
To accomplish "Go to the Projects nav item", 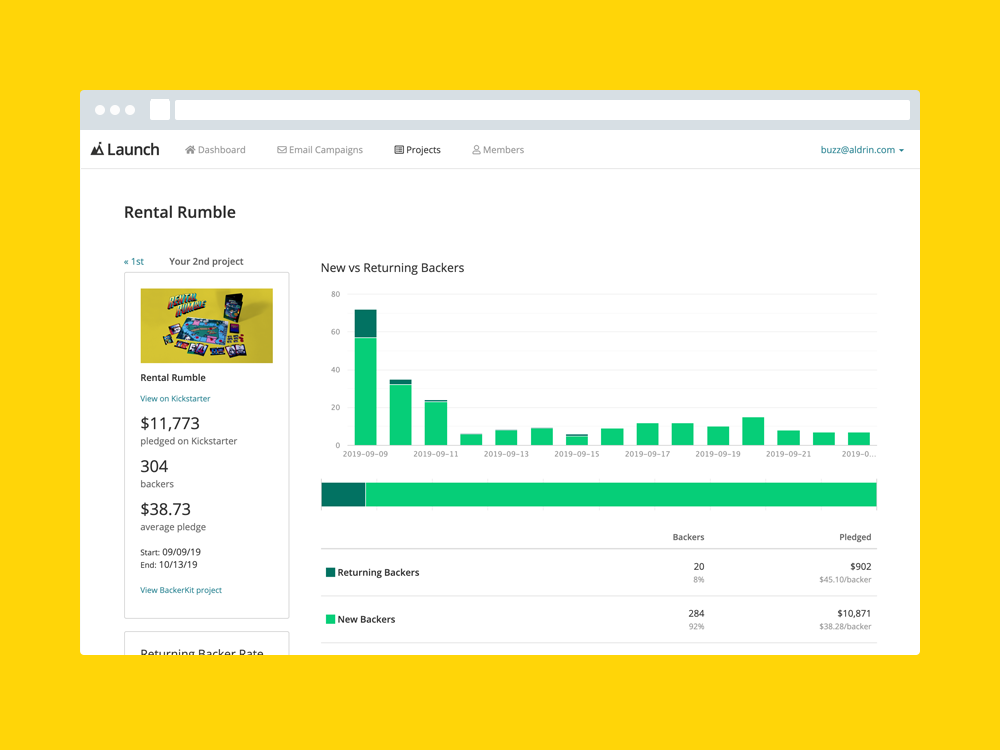I will (x=417, y=150).
